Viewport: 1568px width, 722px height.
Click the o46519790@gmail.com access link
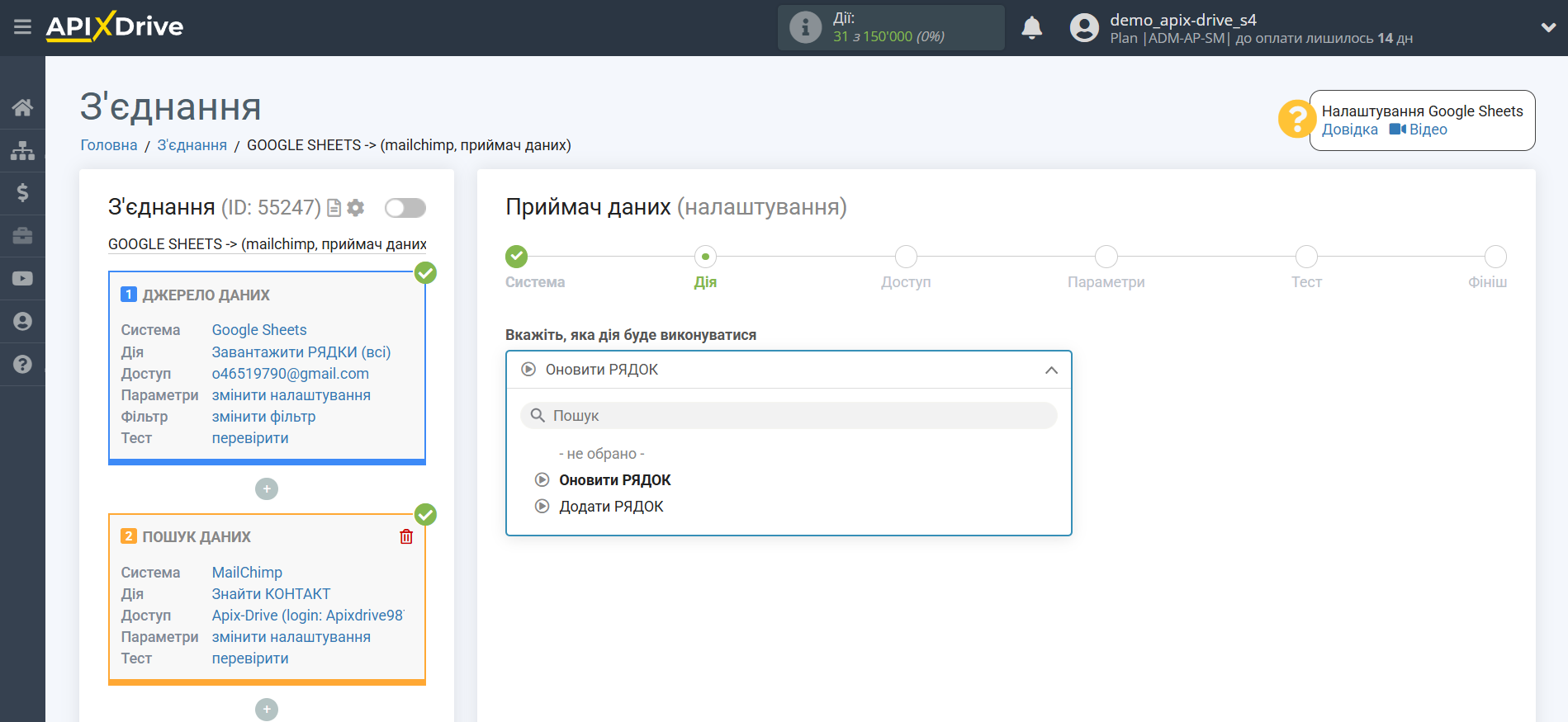[290, 374]
